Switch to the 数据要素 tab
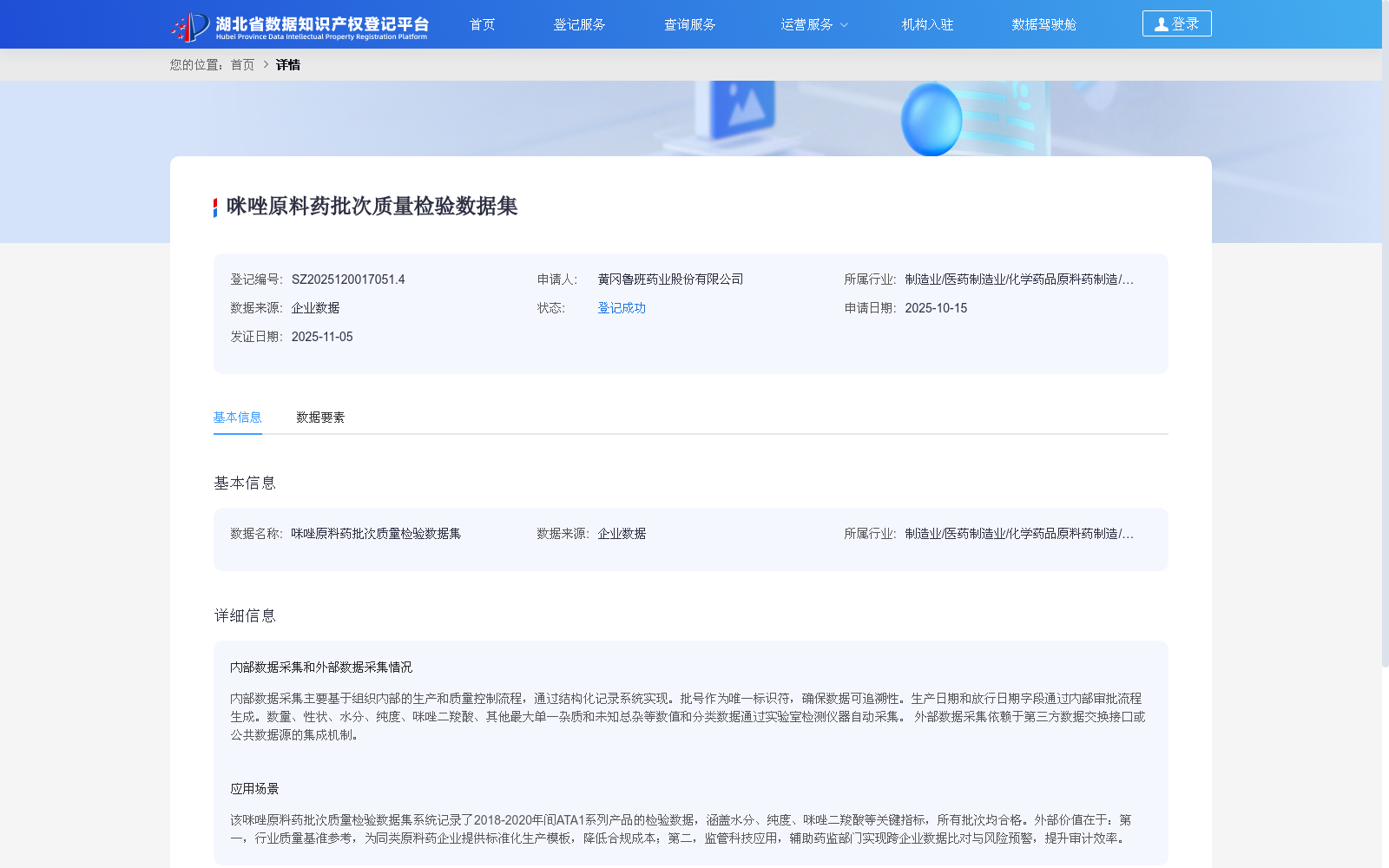Image resolution: width=1389 pixels, height=868 pixels. (320, 418)
